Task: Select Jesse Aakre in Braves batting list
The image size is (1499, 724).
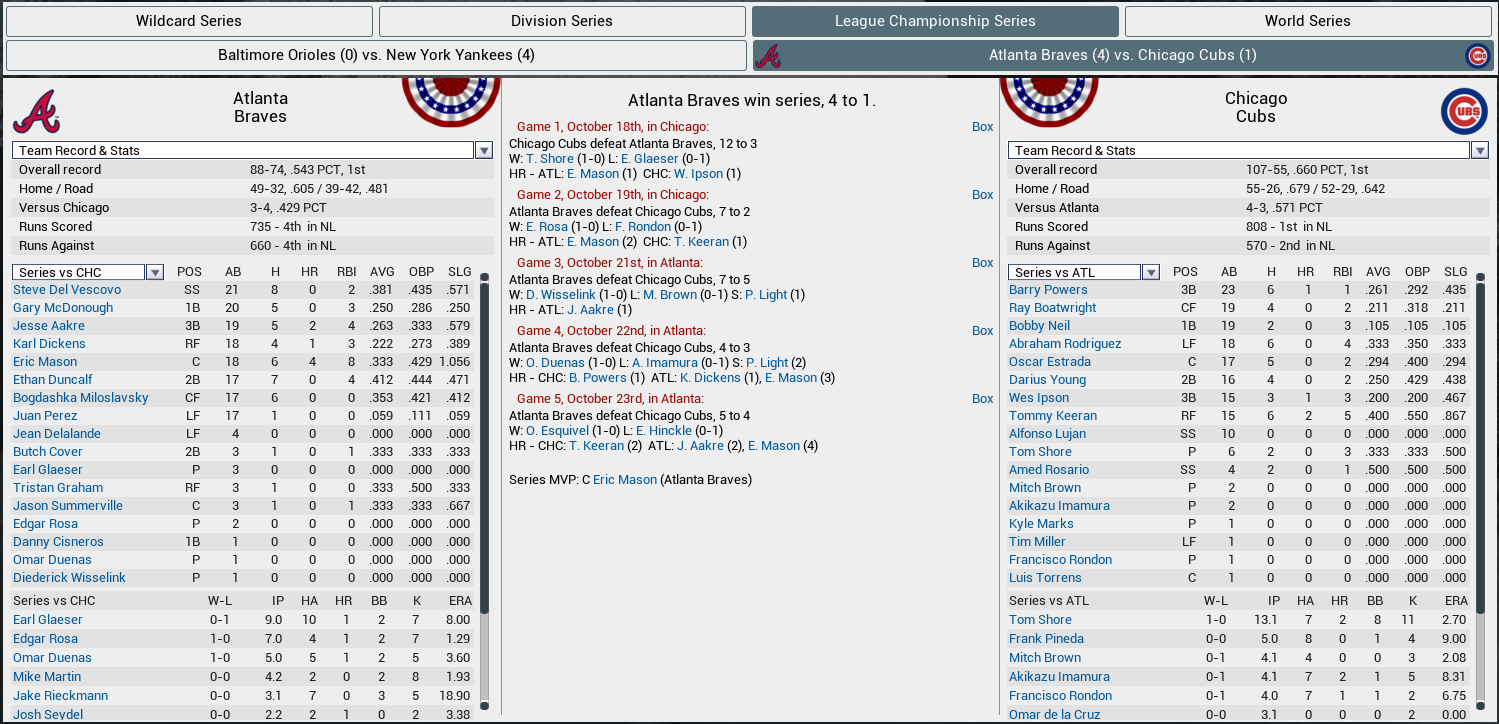Action: (x=49, y=326)
